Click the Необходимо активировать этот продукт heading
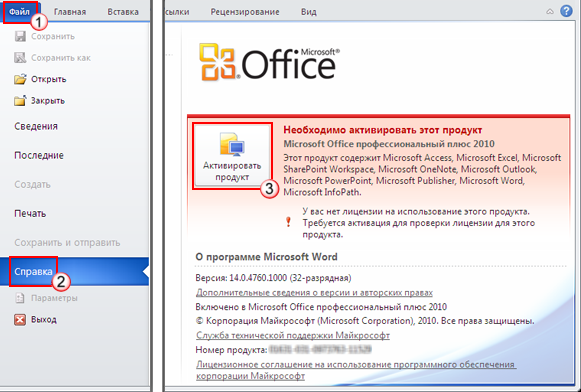581x392 pixels. (x=382, y=130)
